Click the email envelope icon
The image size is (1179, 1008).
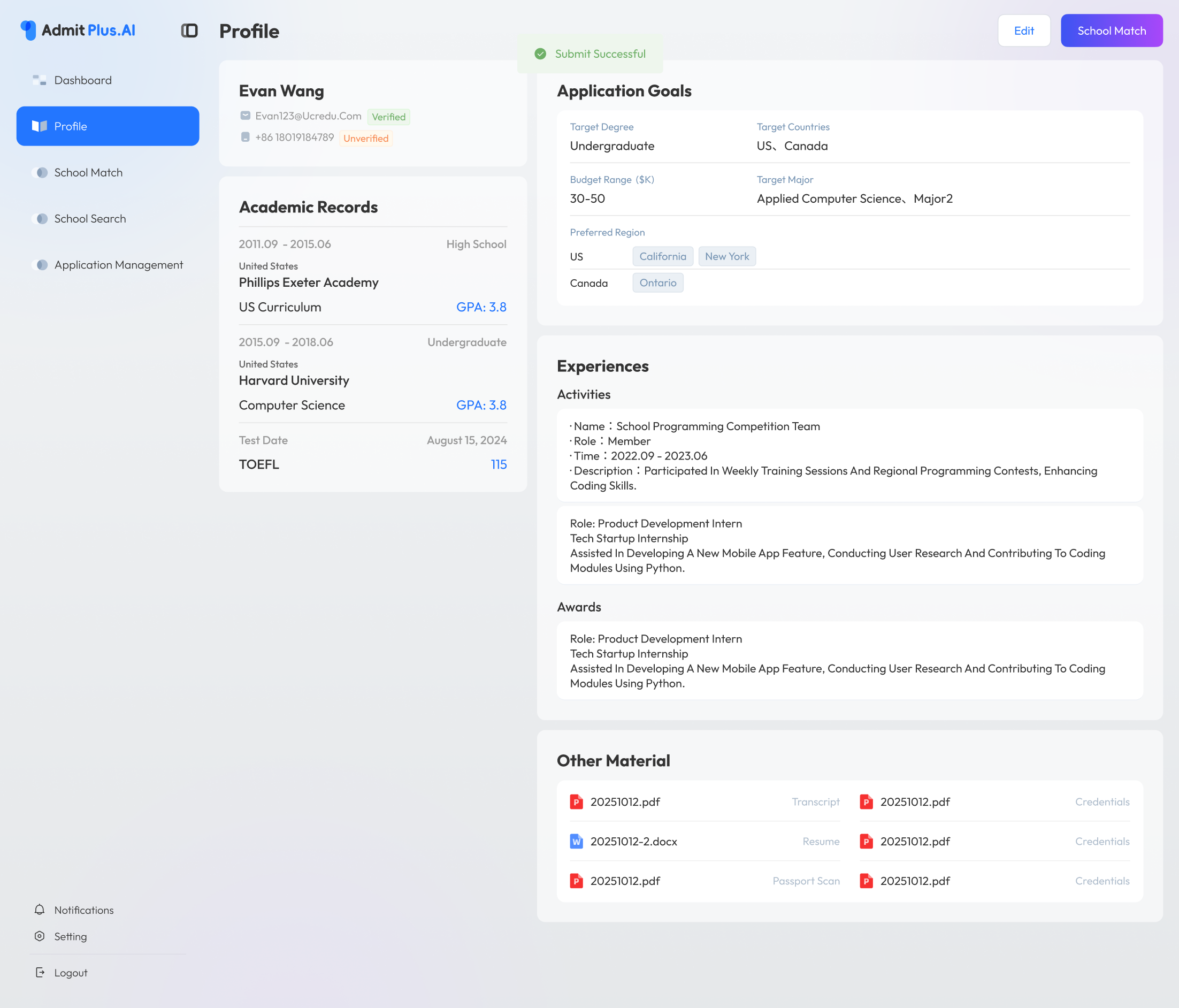(245, 116)
